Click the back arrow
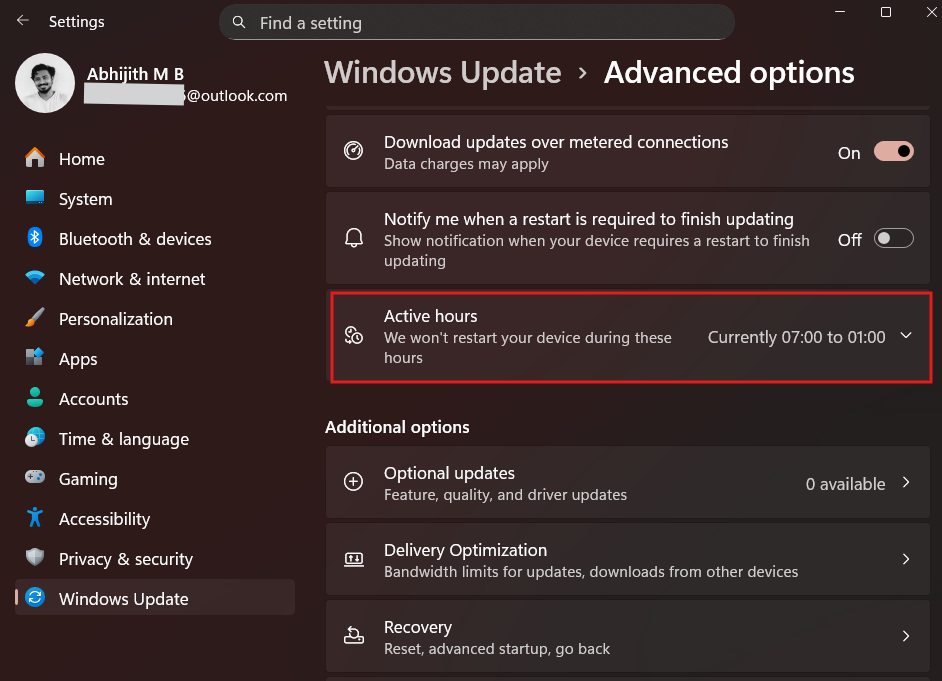Screen dimensions: 942x681 click(x=21, y=20)
